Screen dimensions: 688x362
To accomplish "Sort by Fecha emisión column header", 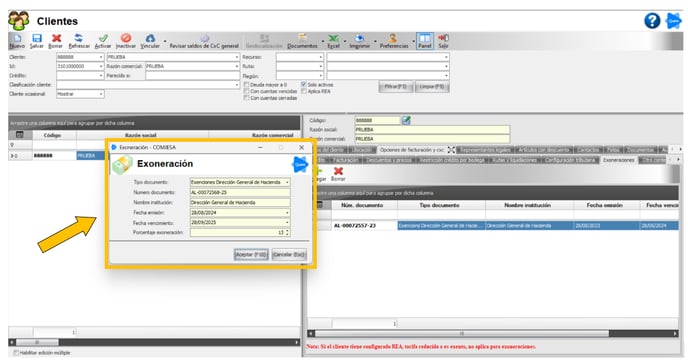I will (604, 205).
